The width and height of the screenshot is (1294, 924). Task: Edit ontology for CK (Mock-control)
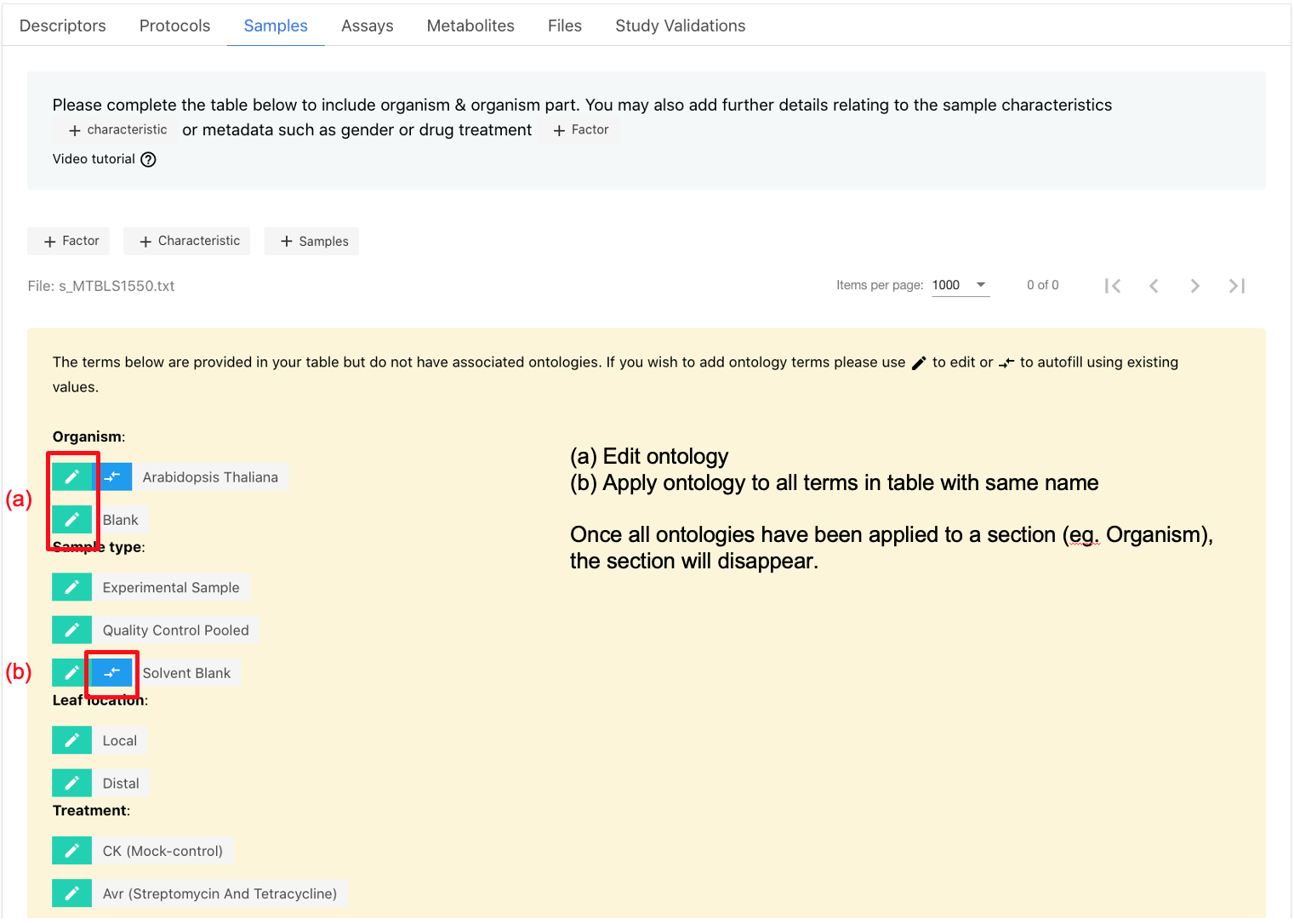pos(71,851)
